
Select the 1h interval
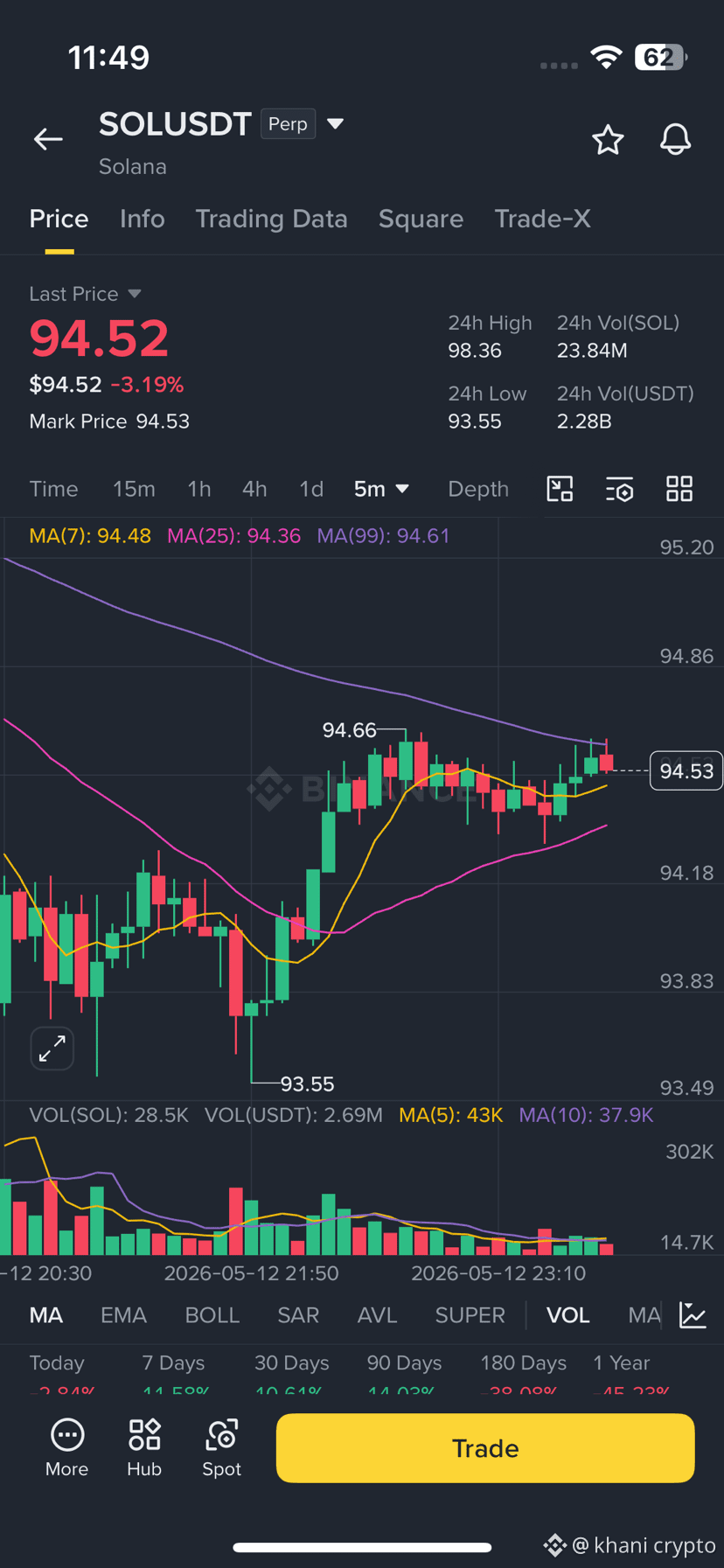coord(198,489)
